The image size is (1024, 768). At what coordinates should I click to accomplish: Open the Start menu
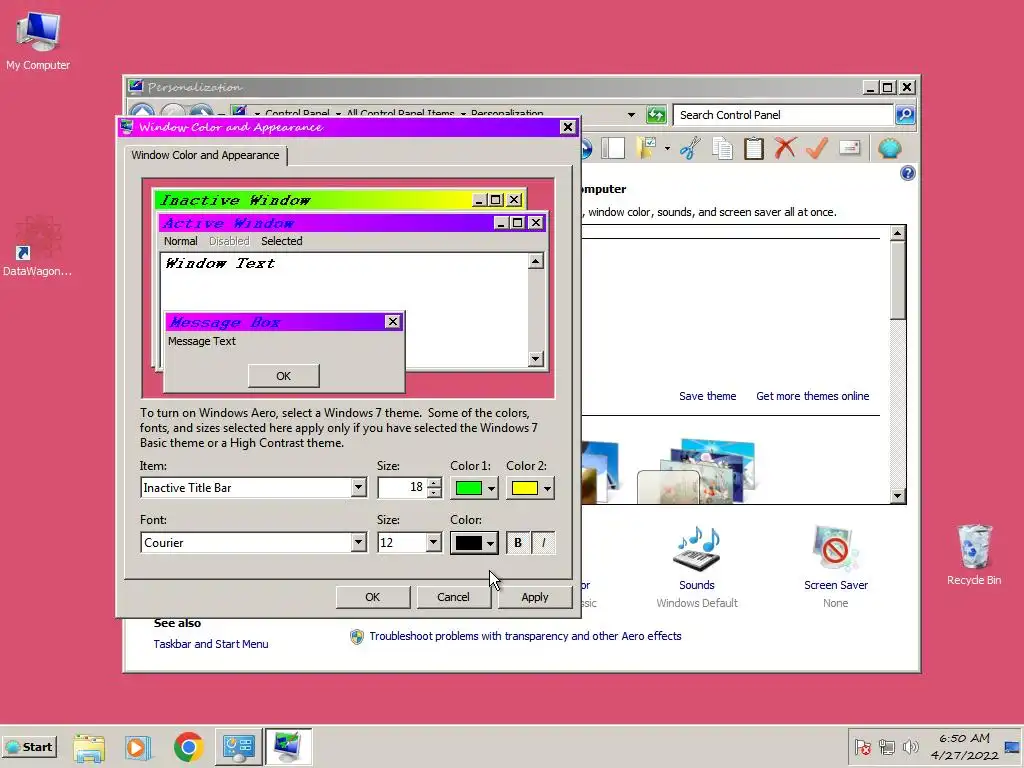[x=30, y=747]
